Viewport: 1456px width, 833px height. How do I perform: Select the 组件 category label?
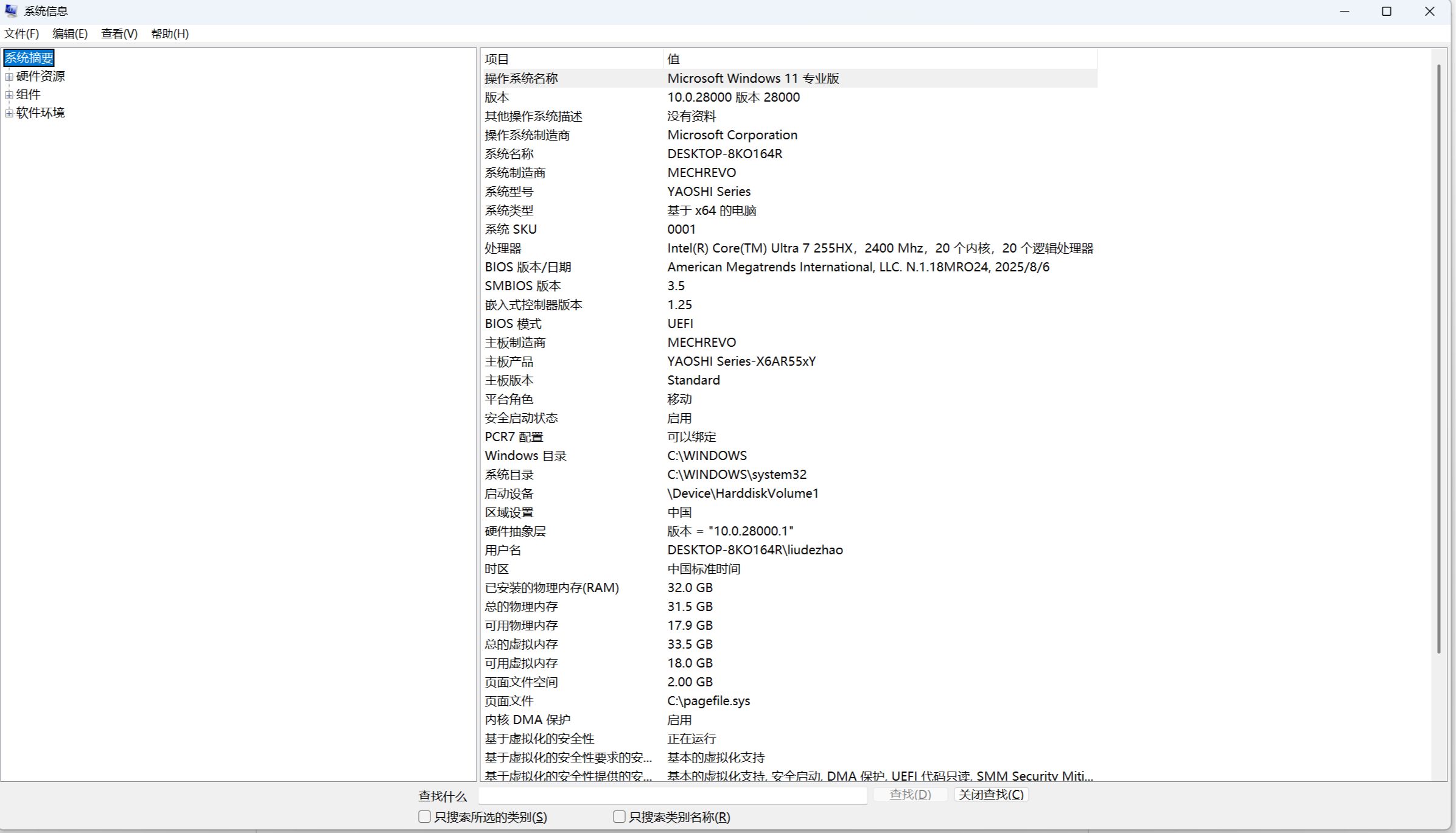[x=28, y=94]
